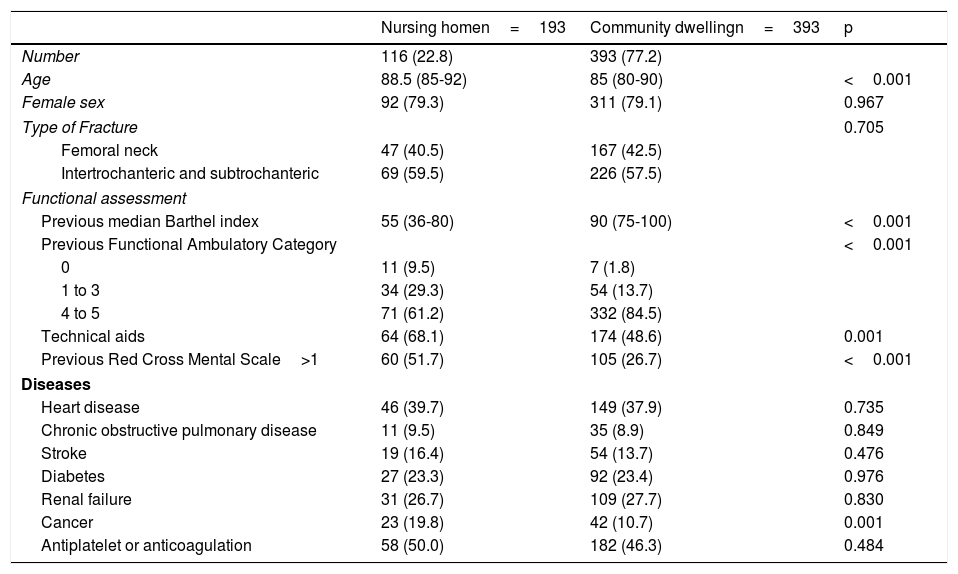
Task: Click the Female sex row label
Action: click(x=63, y=103)
